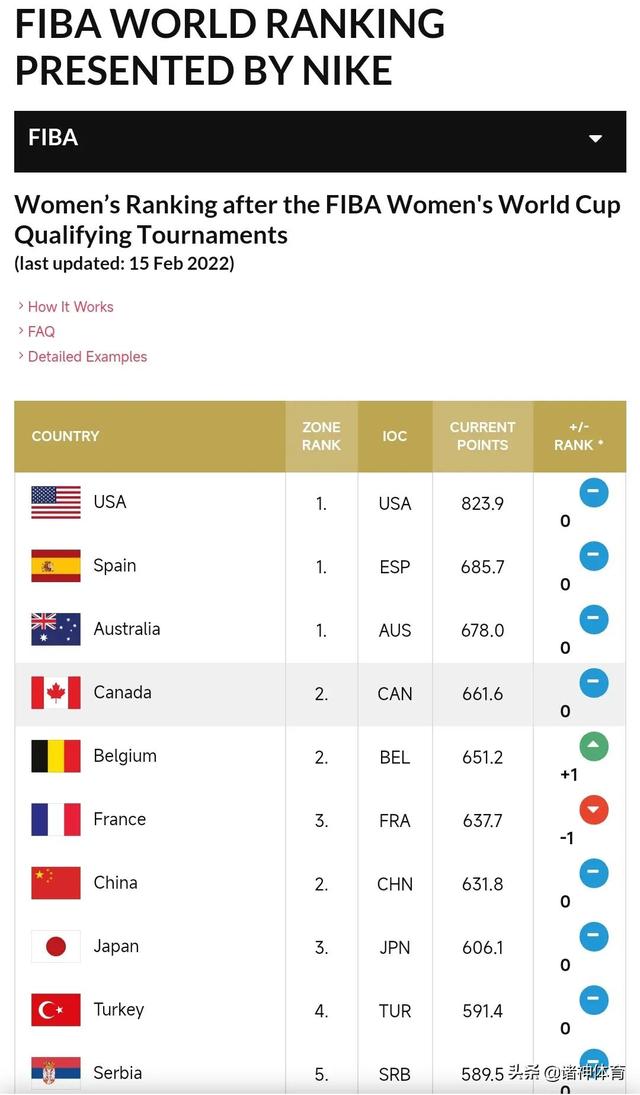Open the How It Works link
640x1095 pixels.
pos(70,307)
